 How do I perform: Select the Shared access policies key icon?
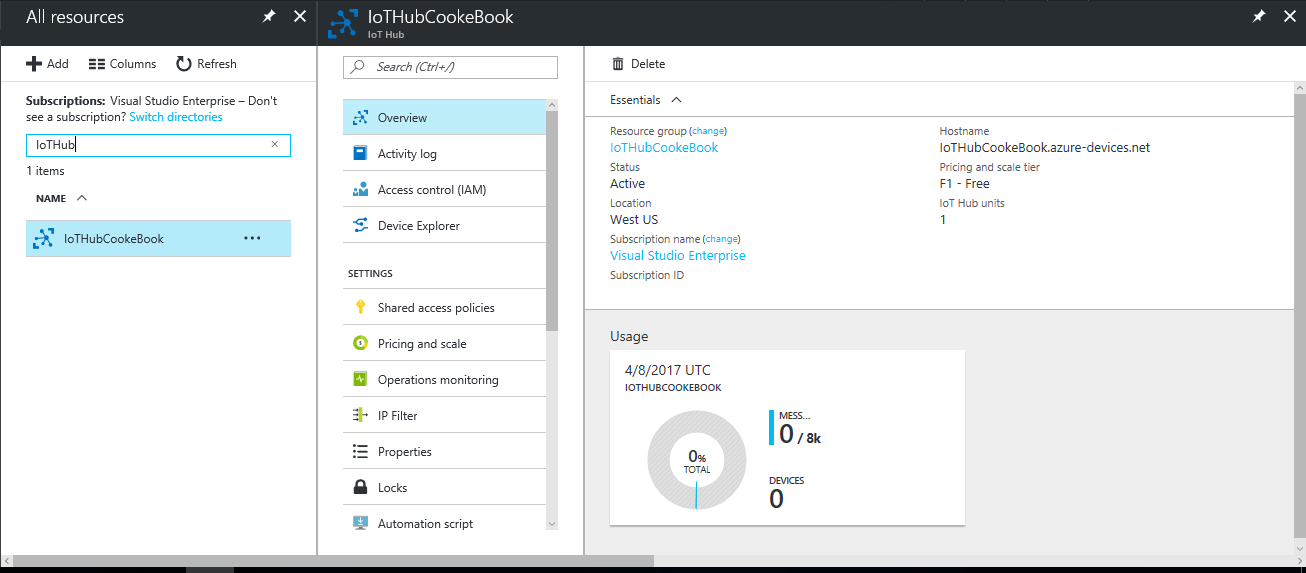click(360, 308)
